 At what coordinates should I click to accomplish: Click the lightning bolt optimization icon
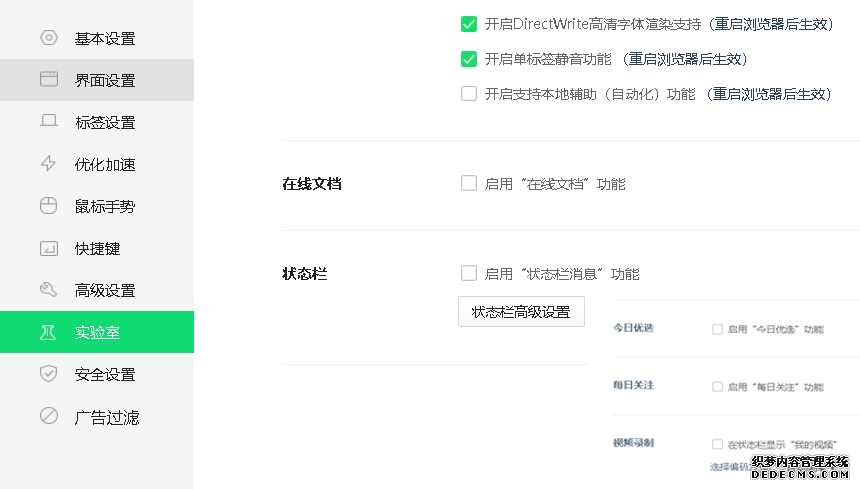click(x=49, y=164)
